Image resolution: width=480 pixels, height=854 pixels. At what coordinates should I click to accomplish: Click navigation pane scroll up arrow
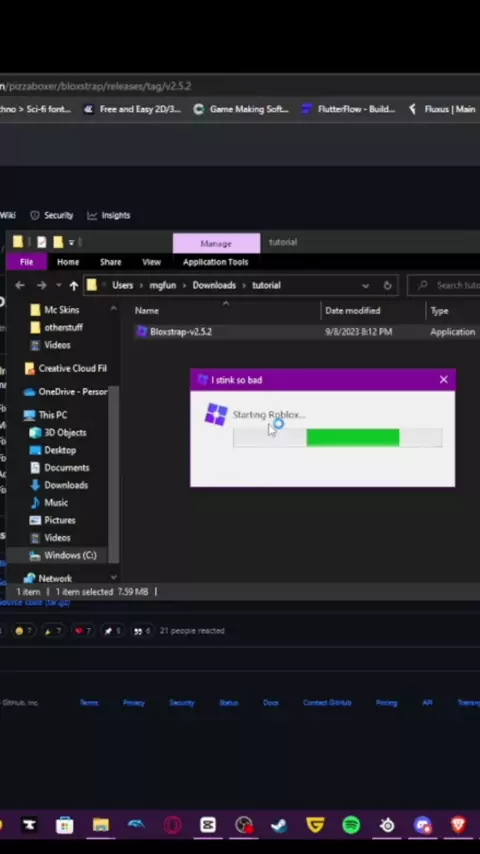click(113, 309)
